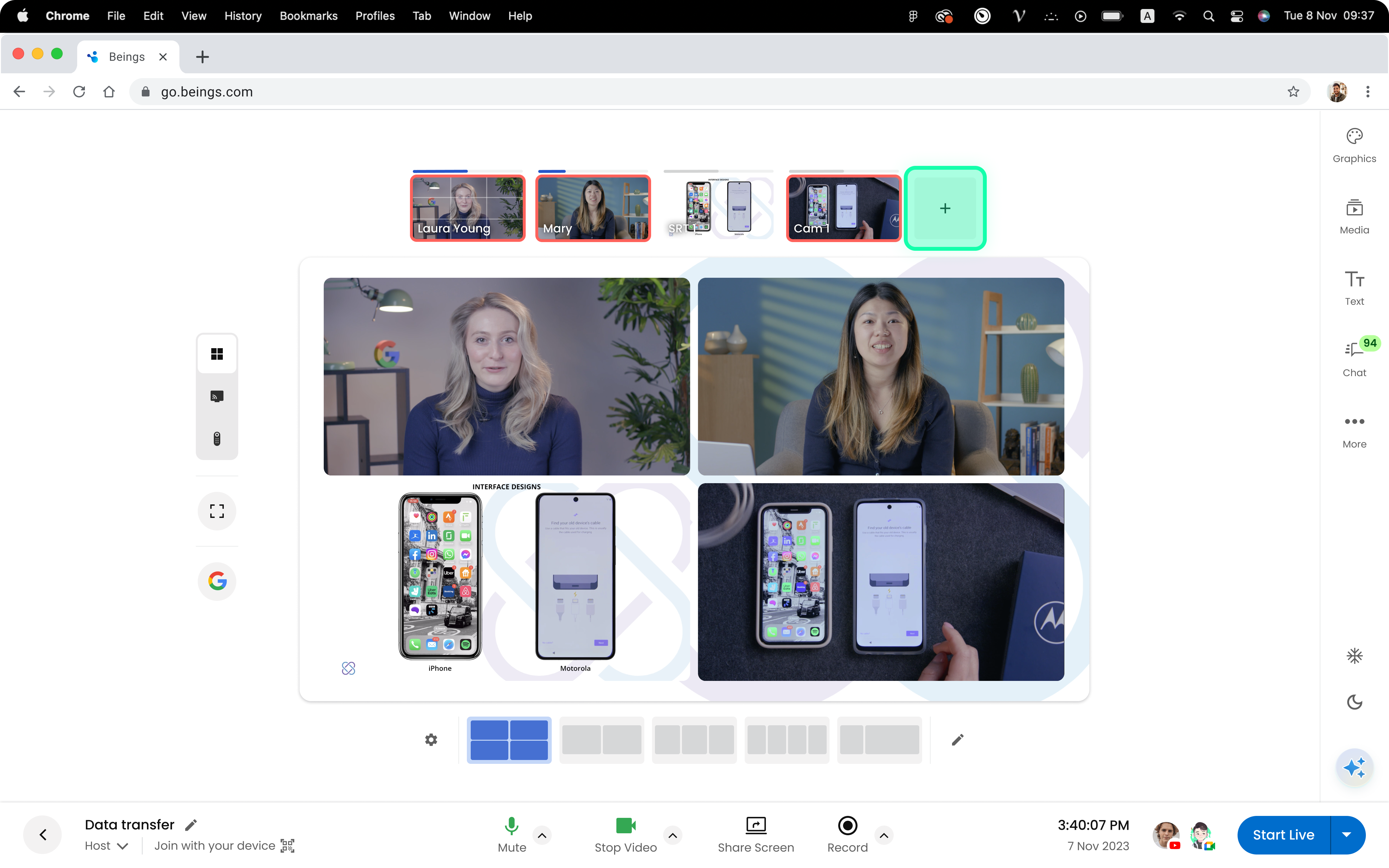Image resolution: width=1389 pixels, height=868 pixels.
Task: Select the four-column layout
Action: 787,739
